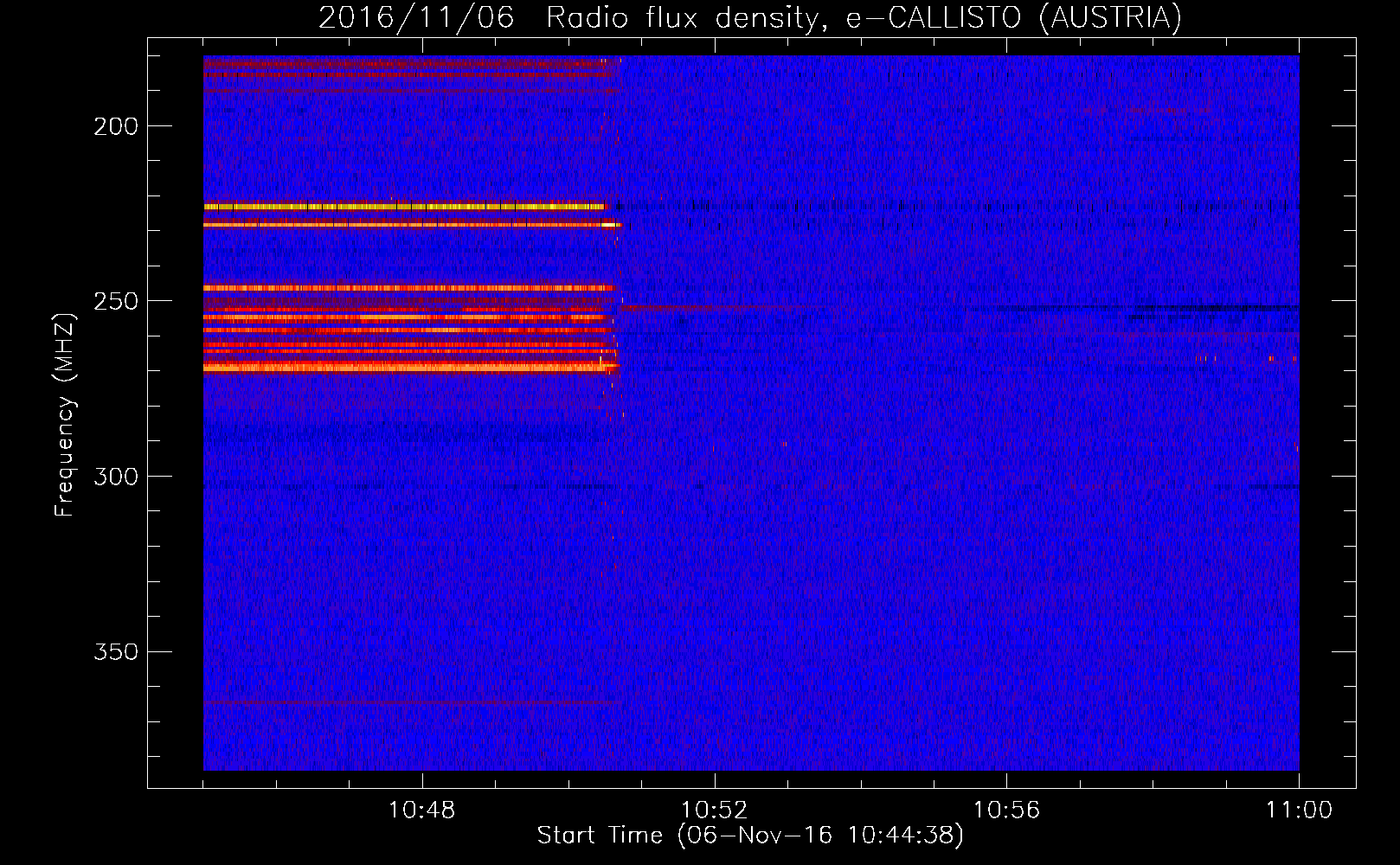
Task: Click the 10:48 time tick label
Action: [x=421, y=811]
